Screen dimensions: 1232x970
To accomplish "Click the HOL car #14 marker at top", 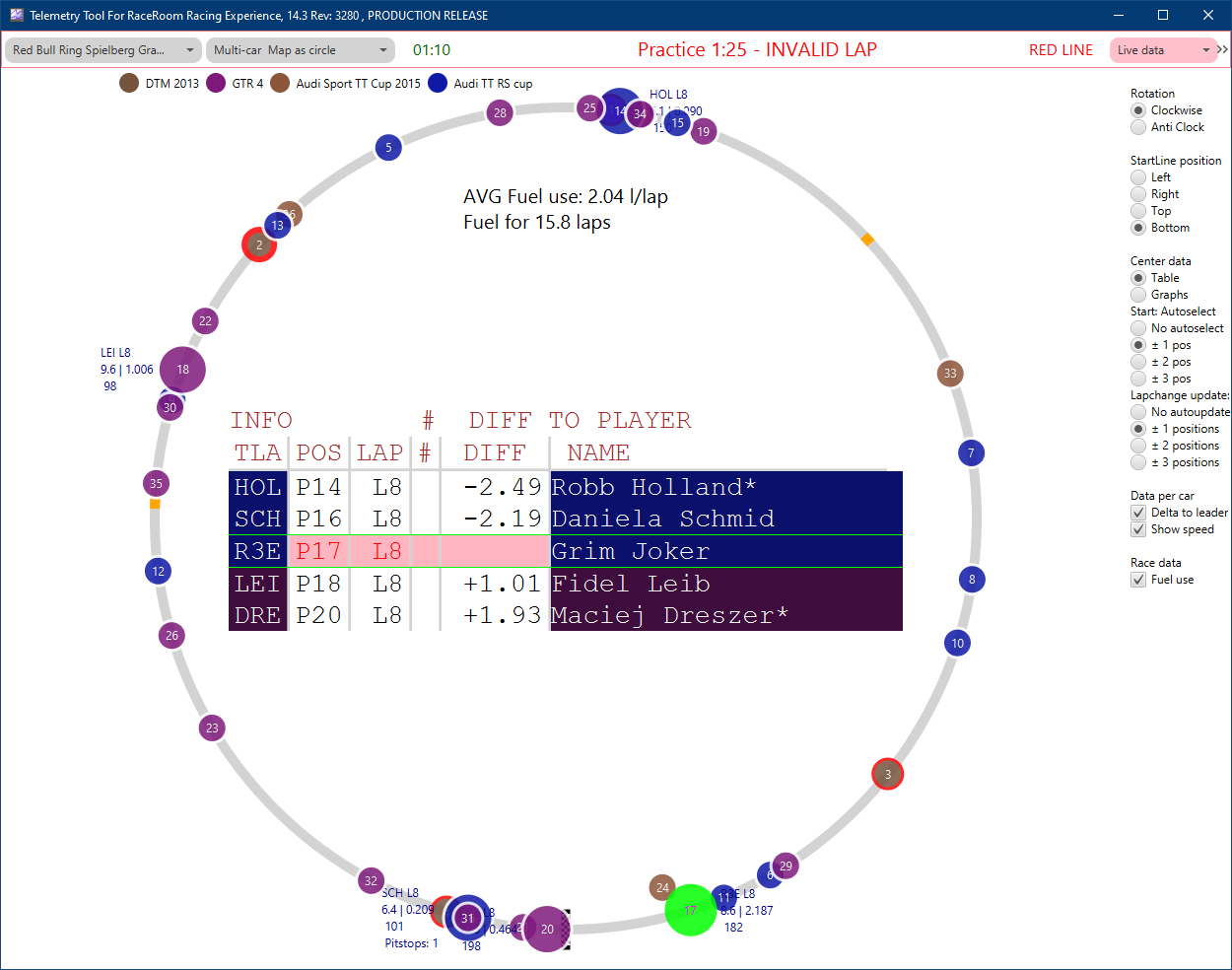I will [620, 112].
